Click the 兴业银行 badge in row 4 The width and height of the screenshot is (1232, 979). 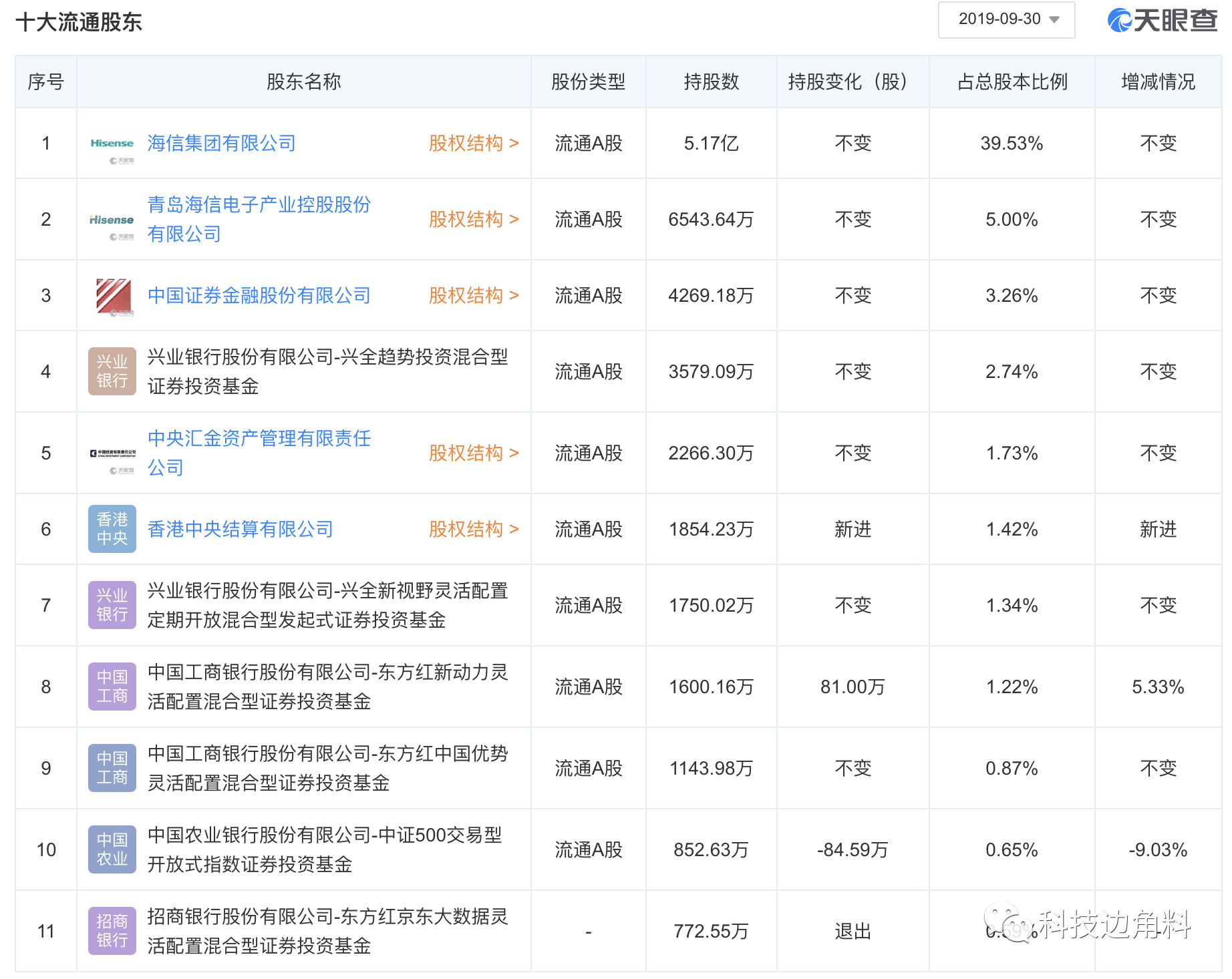(x=112, y=371)
